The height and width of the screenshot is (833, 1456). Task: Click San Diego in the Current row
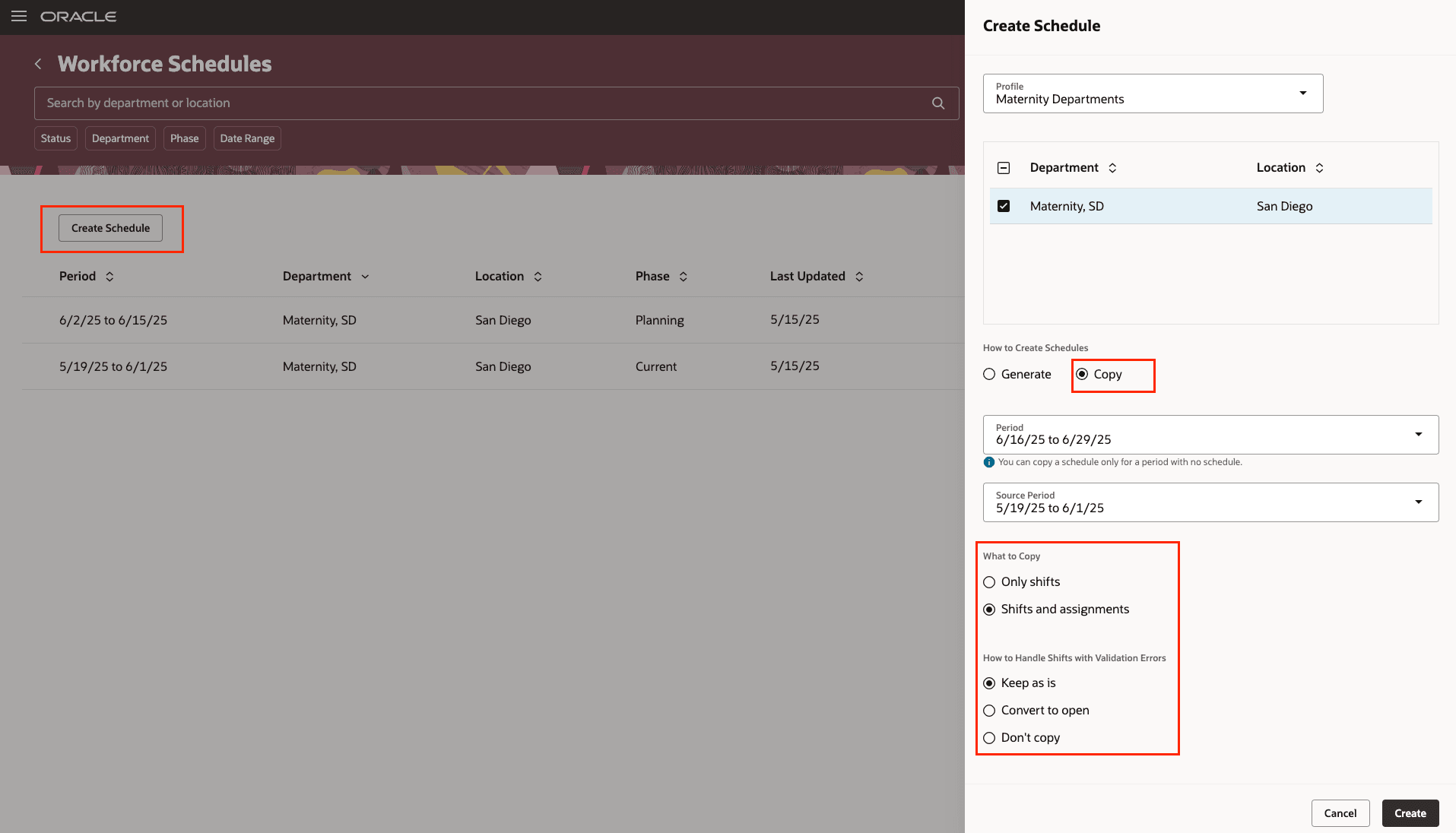coord(503,366)
